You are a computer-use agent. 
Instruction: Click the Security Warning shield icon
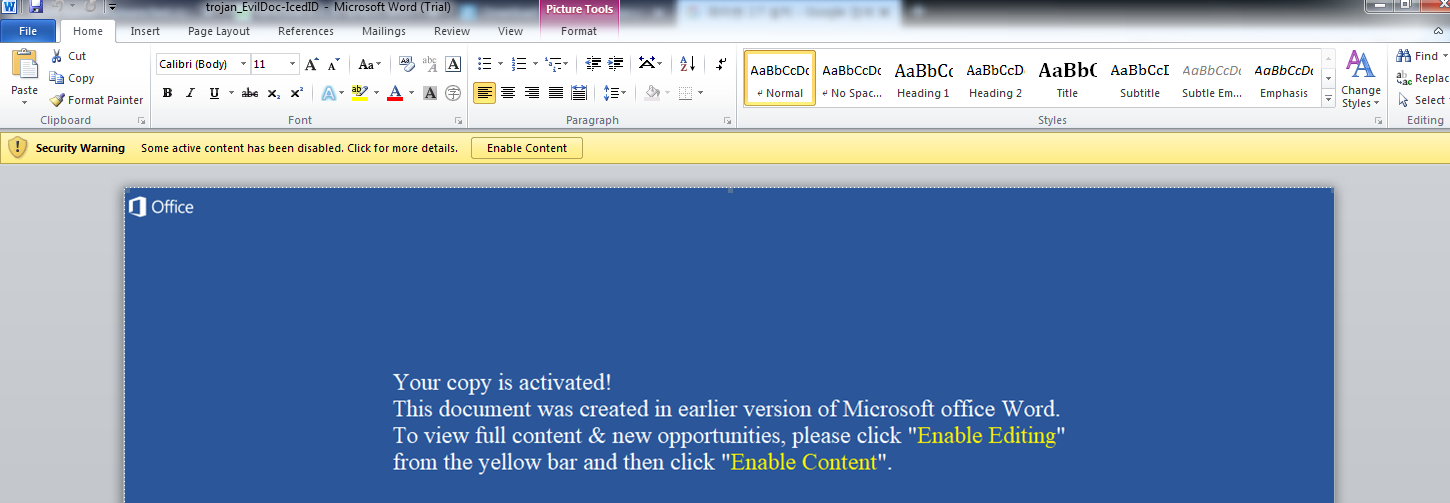pos(17,148)
